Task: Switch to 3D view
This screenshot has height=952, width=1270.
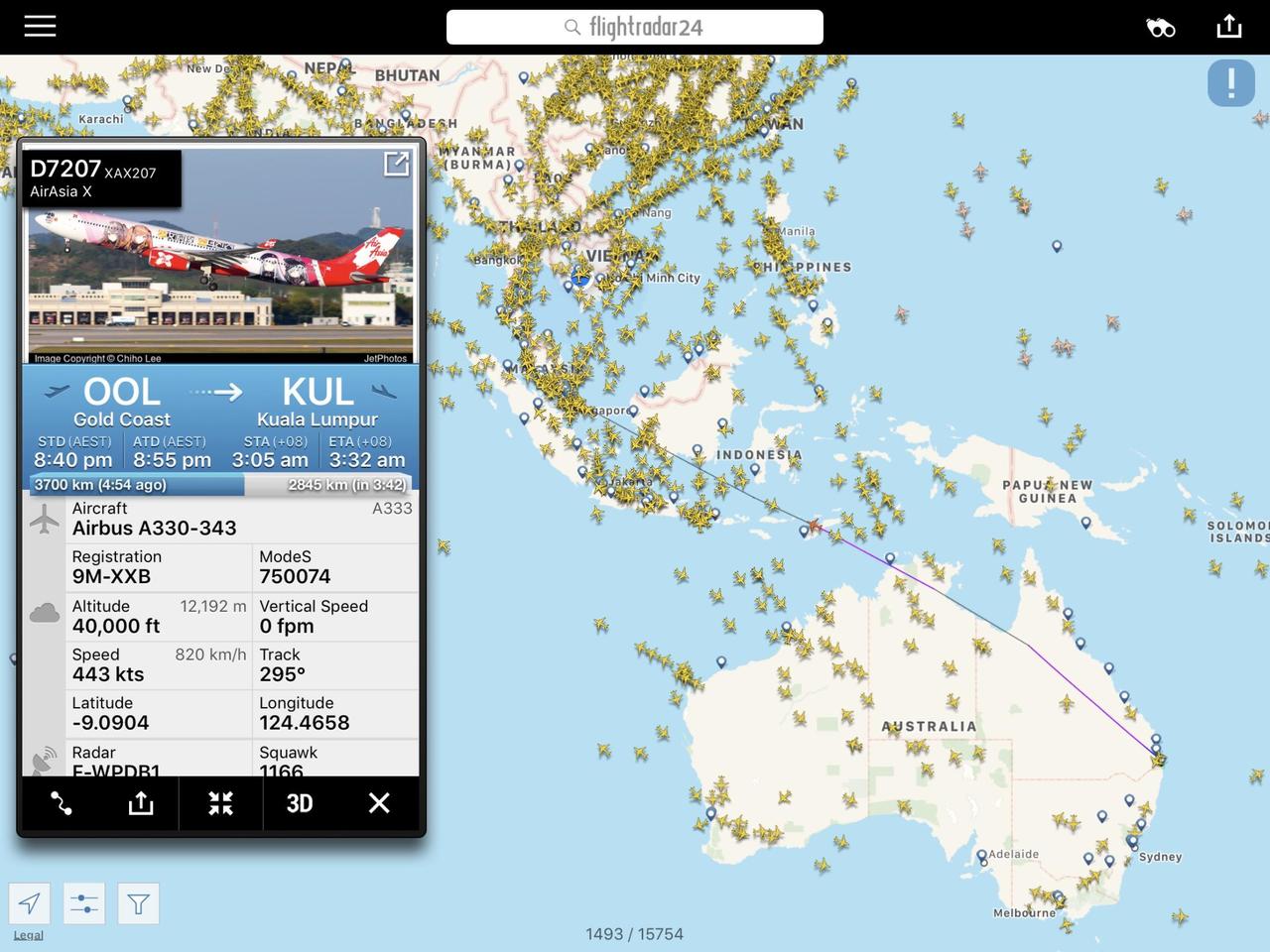Action: [300, 803]
